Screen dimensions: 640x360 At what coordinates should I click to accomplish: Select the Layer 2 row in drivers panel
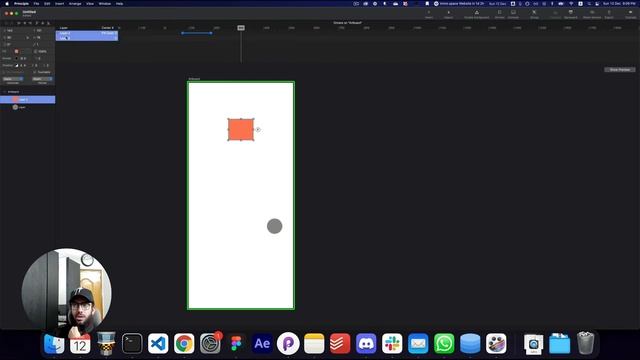click(87, 33)
